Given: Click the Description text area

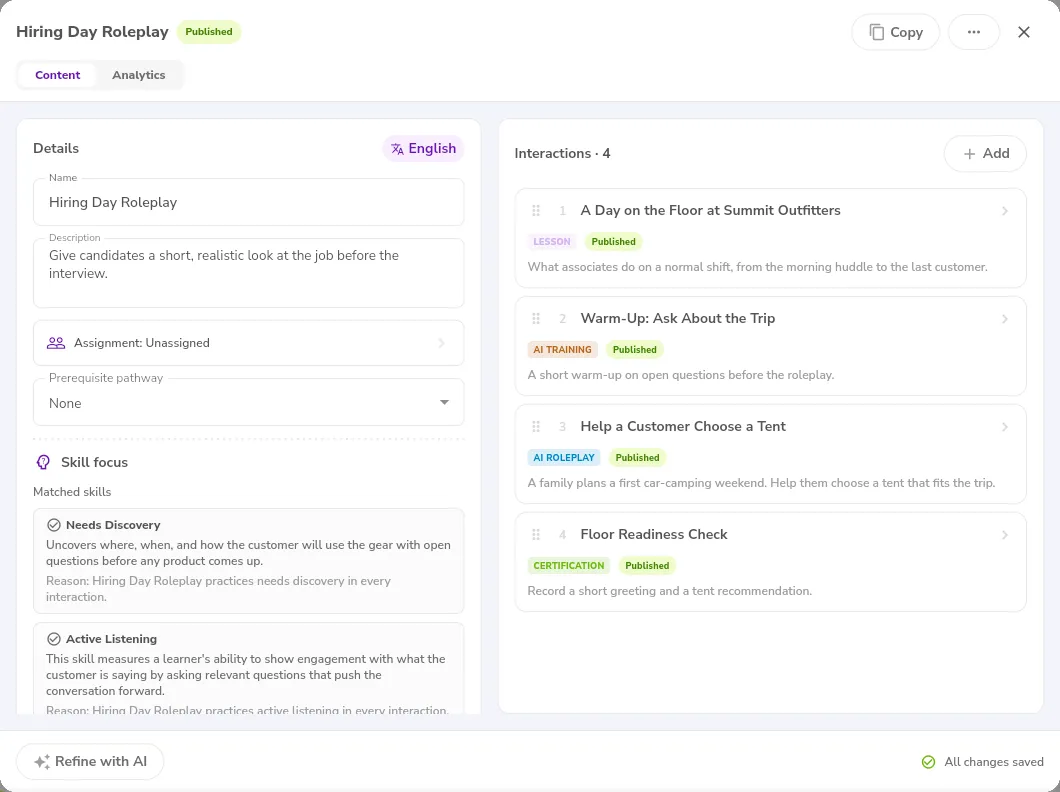Looking at the screenshot, I should 249,273.
